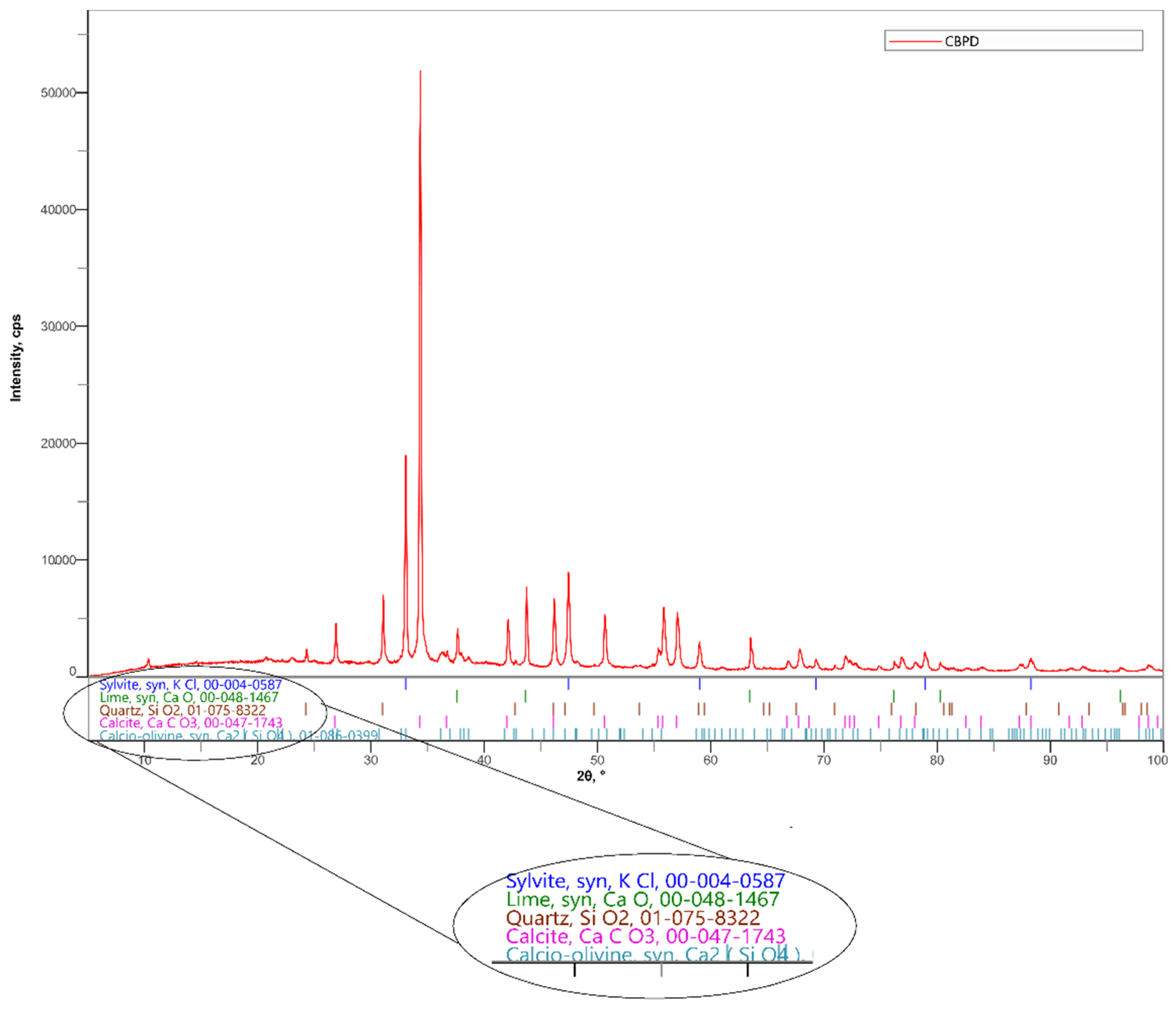
Task: Click the Intensity, cps y-axis title
Action: tap(16, 358)
